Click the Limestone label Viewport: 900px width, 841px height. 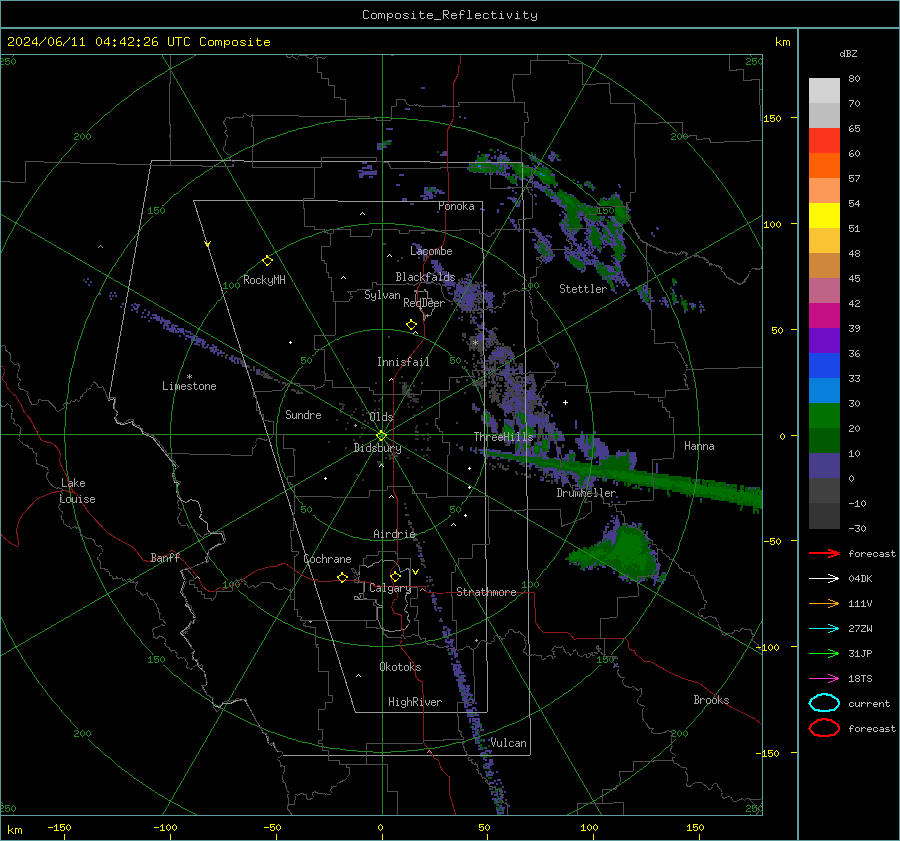click(x=189, y=386)
